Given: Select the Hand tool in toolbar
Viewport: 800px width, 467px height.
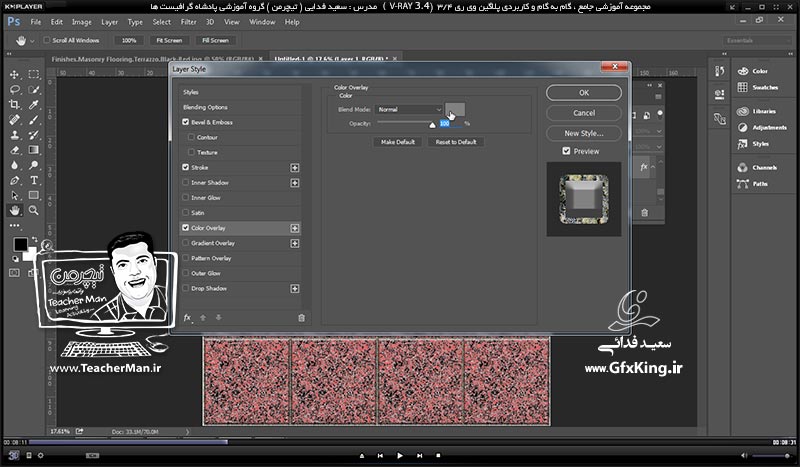Looking at the screenshot, I should click(14, 210).
